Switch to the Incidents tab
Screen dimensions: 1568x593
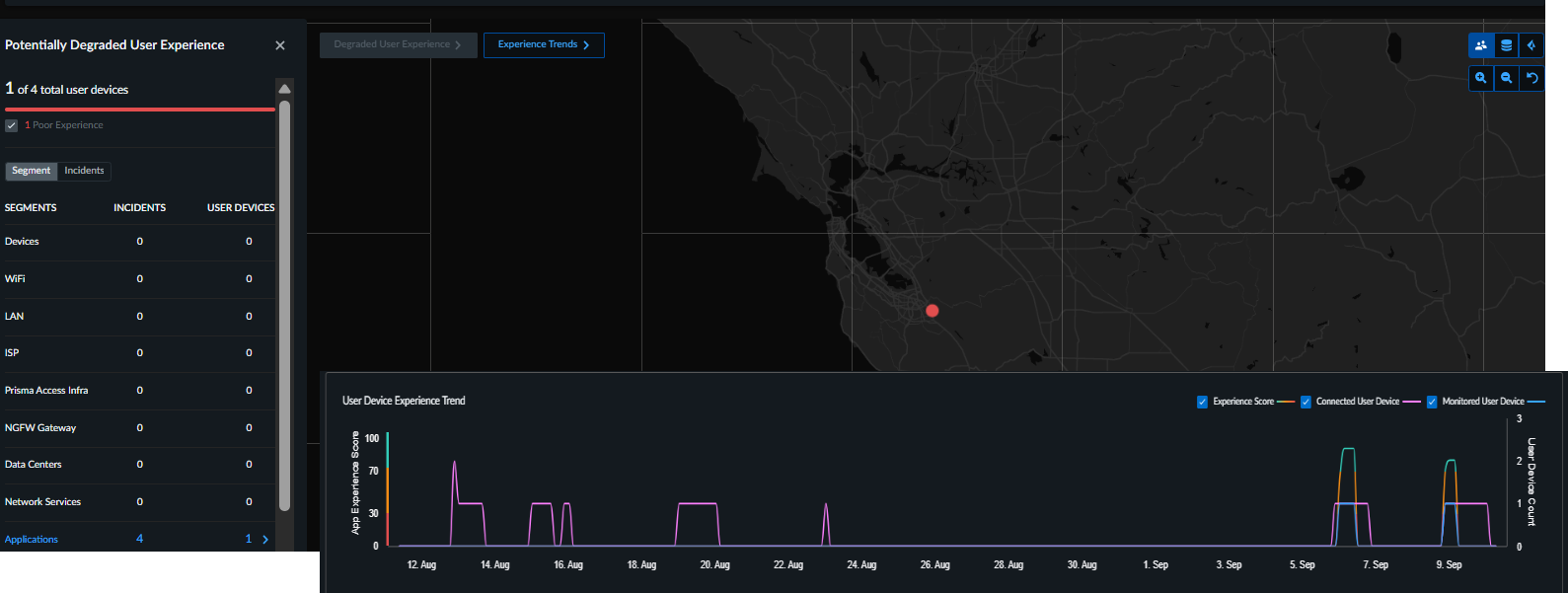click(84, 171)
